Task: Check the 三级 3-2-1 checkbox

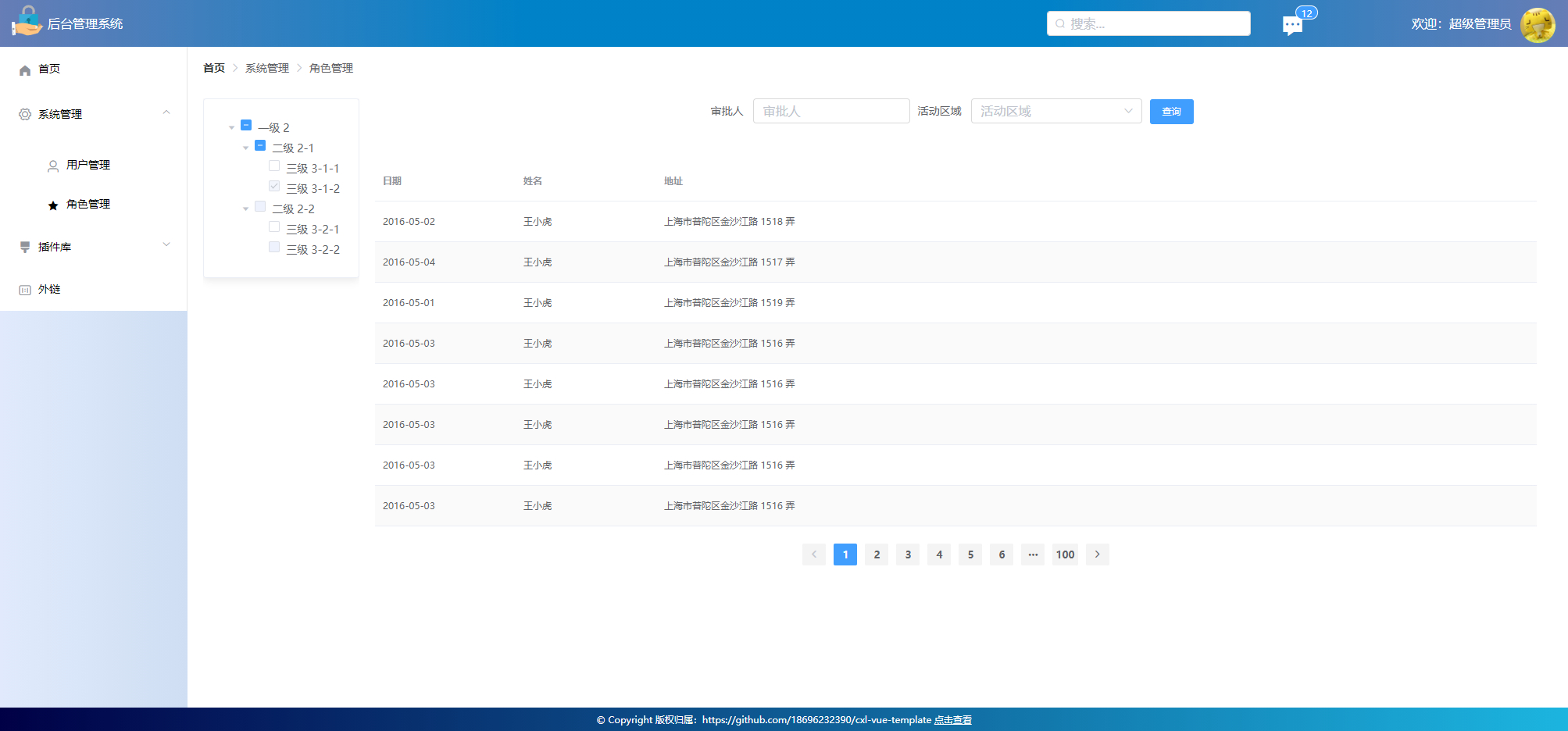Action: coord(274,226)
